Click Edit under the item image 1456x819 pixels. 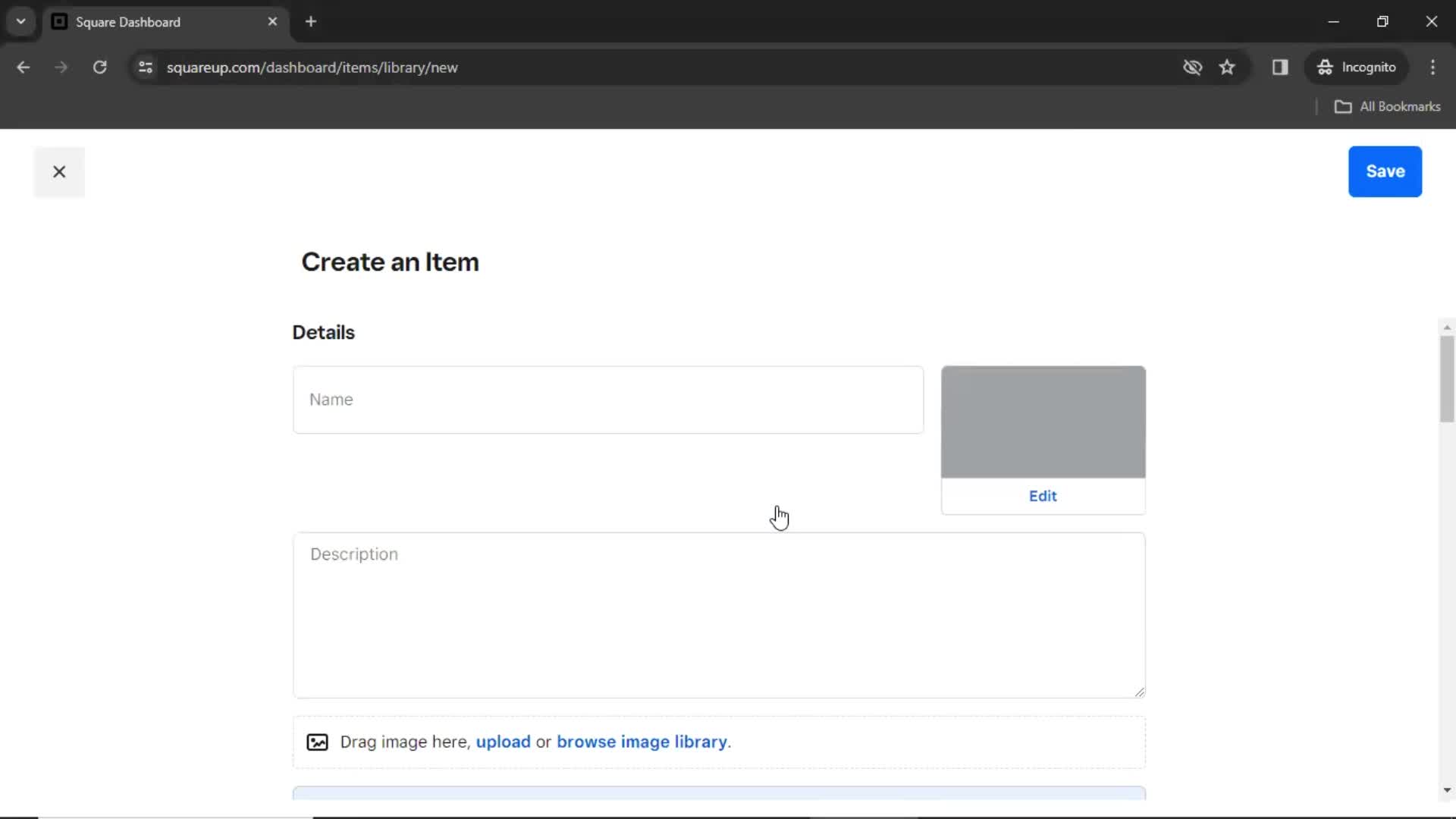click(x=1043, y=496)
